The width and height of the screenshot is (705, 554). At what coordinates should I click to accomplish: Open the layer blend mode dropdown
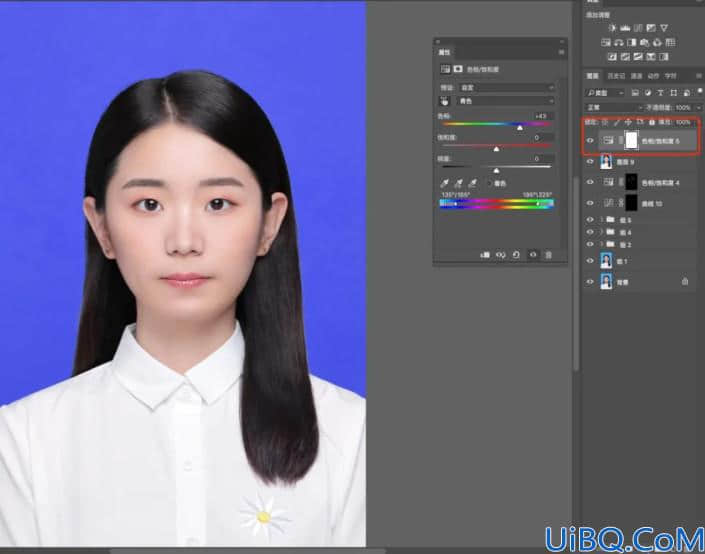[x=614, y=107]
